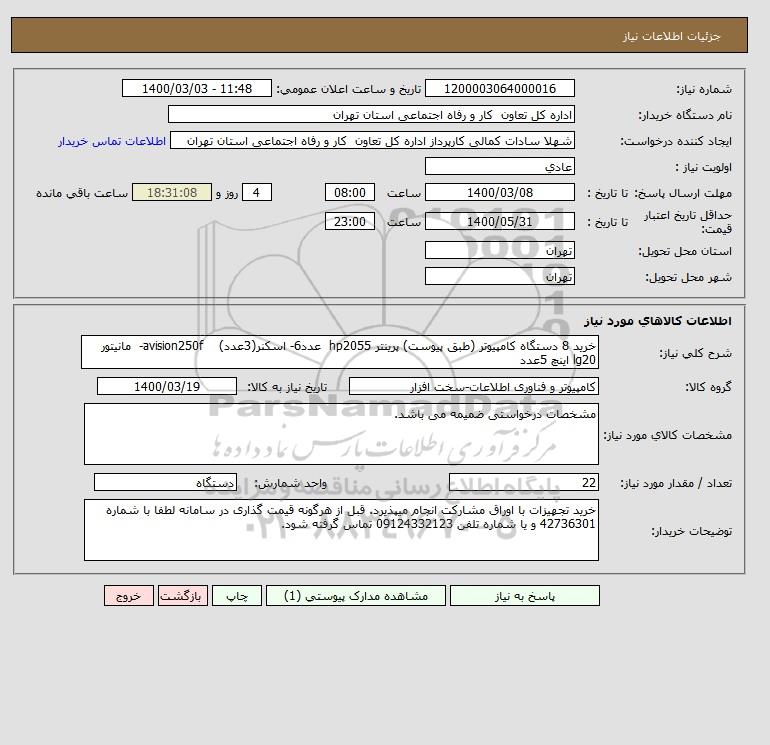This screenshot has width=770, height=745.
Task: Click the announcement date field 1400/03/03 - 11:48
Action: coord(196,88)
